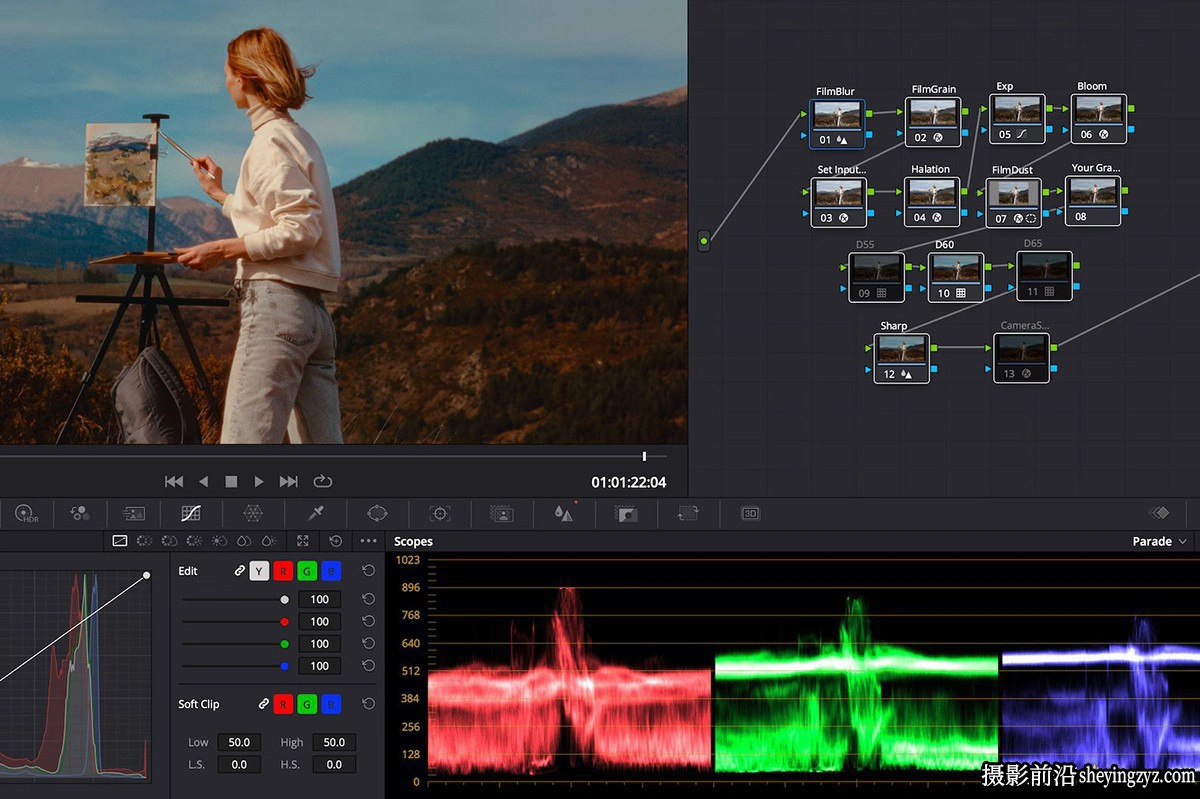Select node 04 Halation
This screenshot has height=799, width=1200.
pyautogui.click(x=932, y=201)
